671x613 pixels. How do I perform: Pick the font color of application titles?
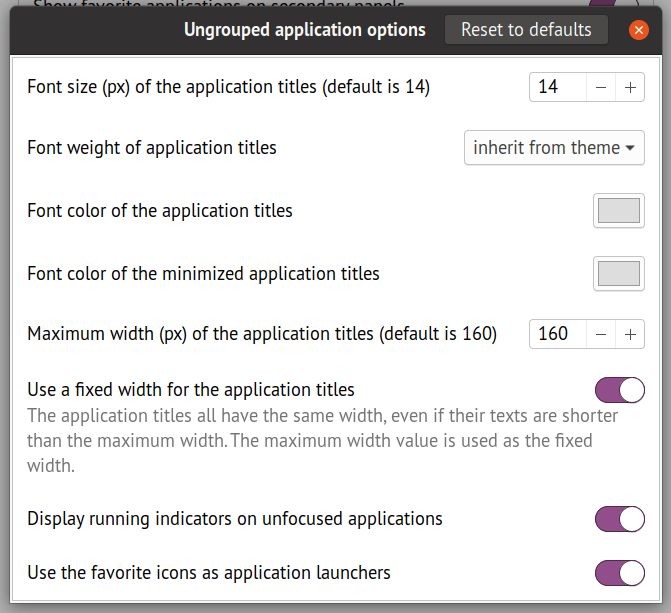point(619,211)
